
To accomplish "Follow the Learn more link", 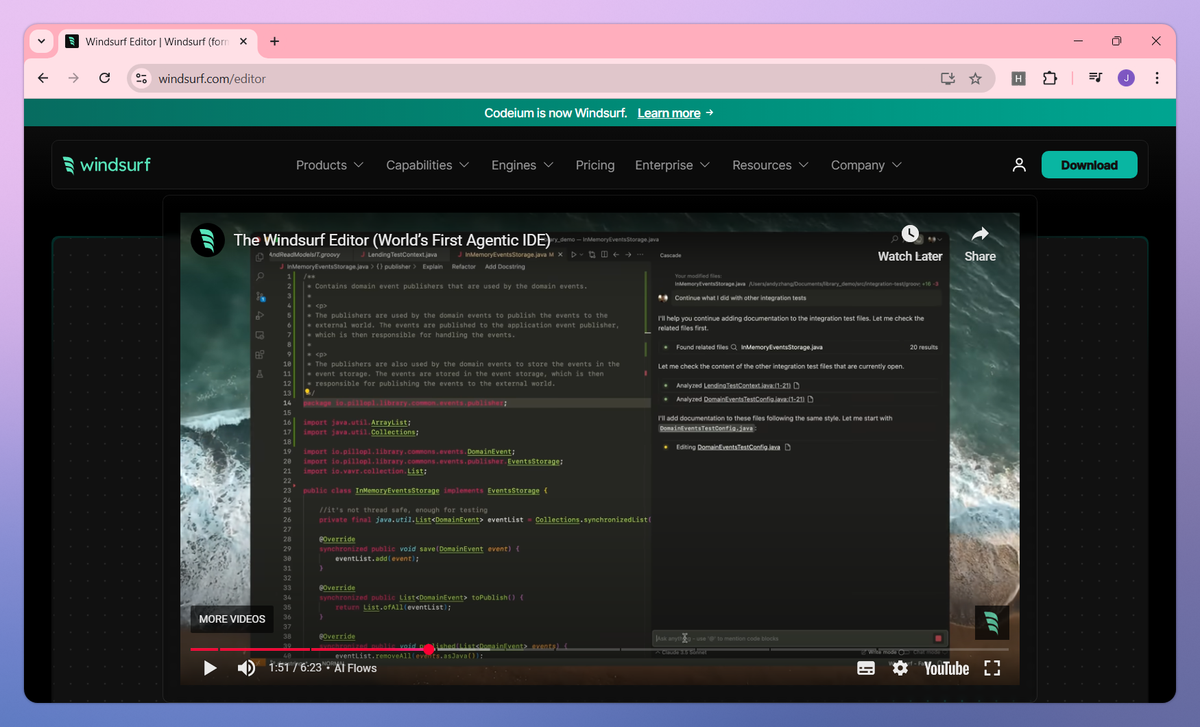I will point(676,113).
